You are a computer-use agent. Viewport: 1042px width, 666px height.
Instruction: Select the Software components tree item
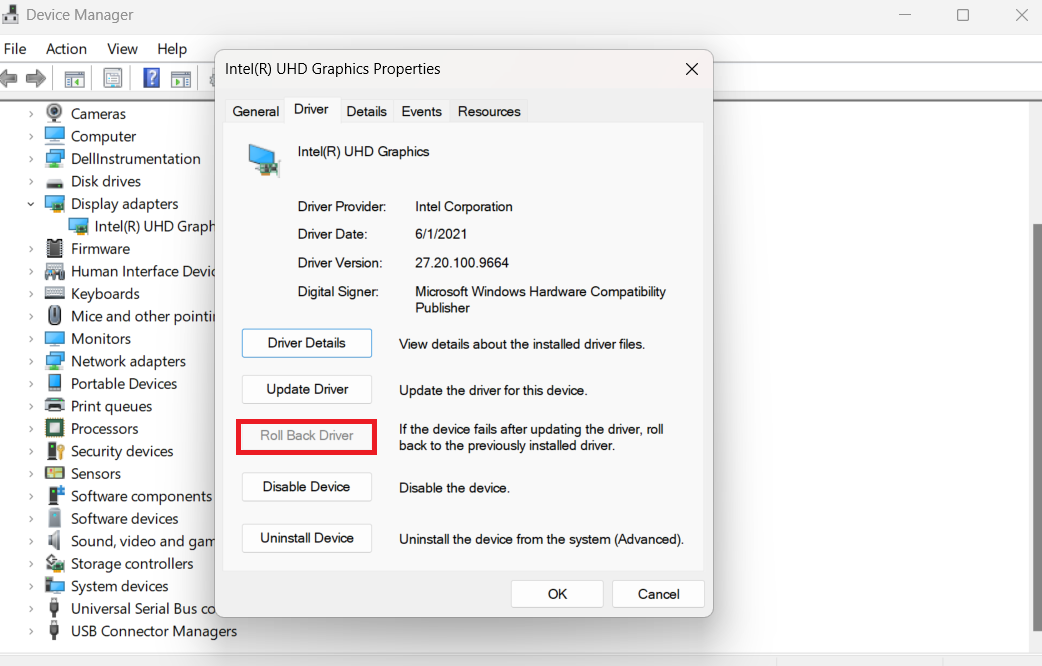click(142, 496)
